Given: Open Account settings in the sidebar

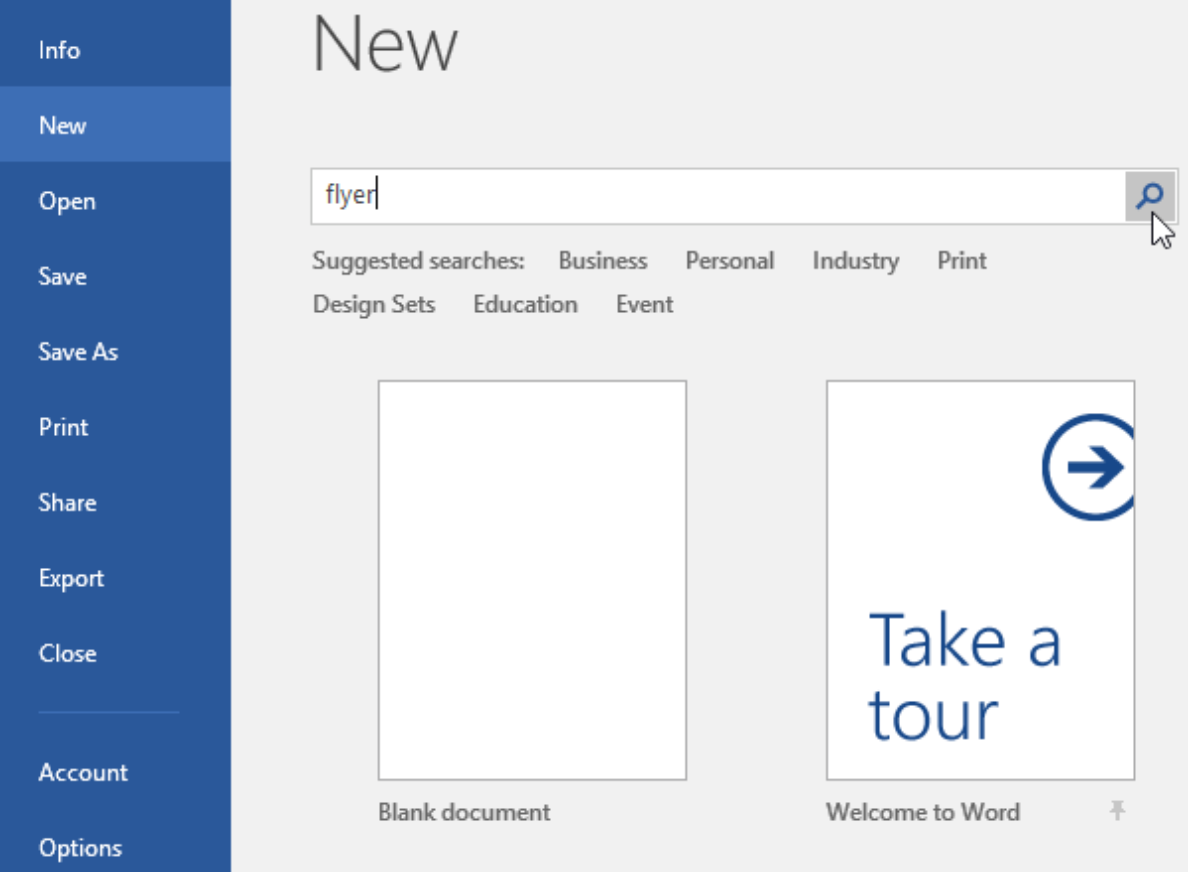Looking at the screenshot, I should pyautogui.click(x=83, y=772).
